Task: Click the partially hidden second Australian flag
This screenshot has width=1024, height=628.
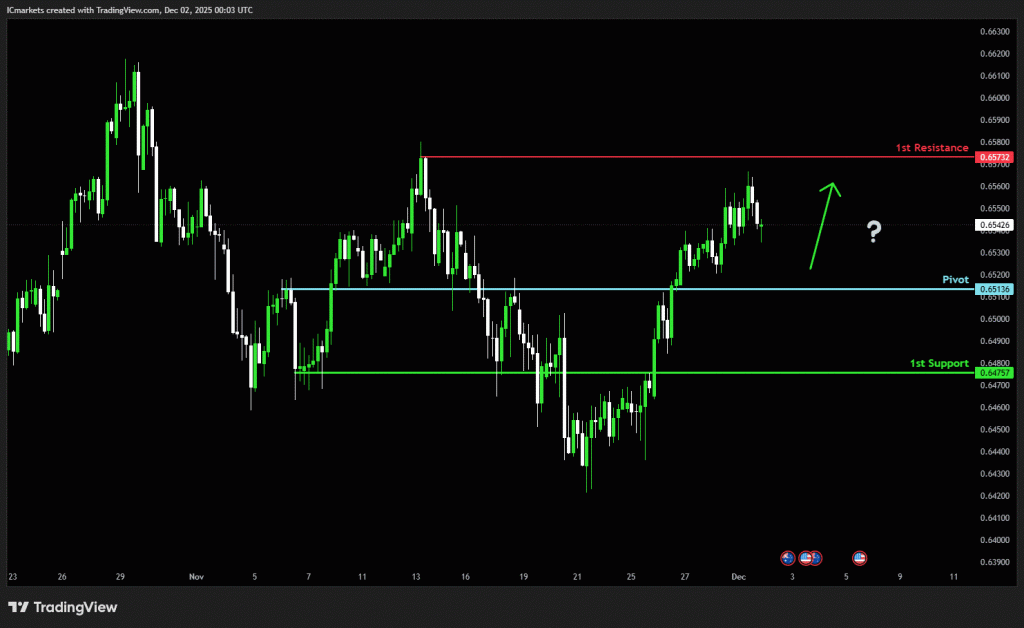Action: tap(817, 557)
